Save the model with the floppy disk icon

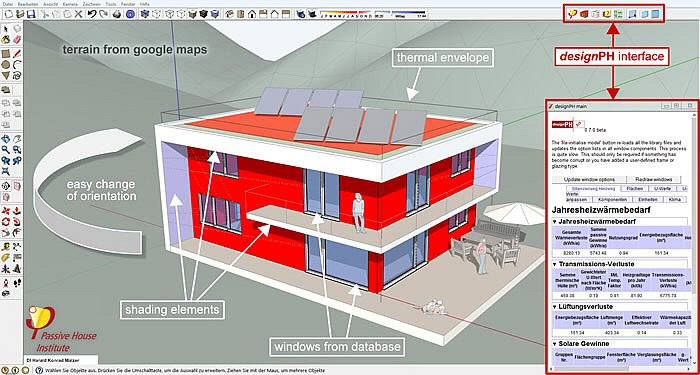[31, 14]
